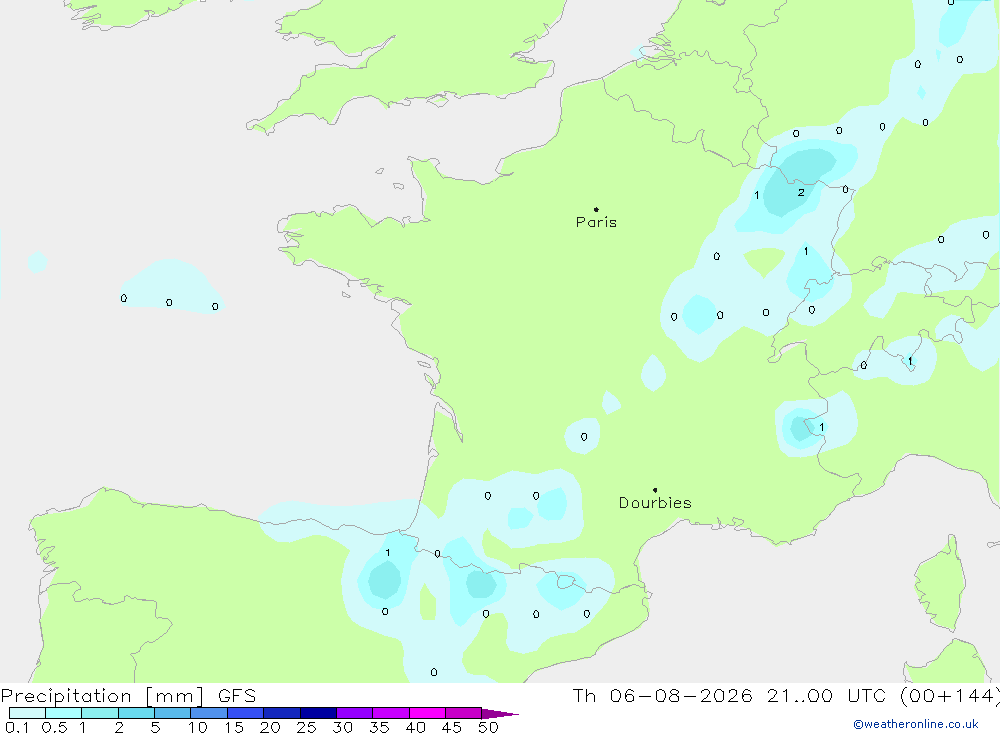Click the 'Precipitation [mm]' legend title
Viewport: 1000px width, 733px height.
(x=102, y=696)
